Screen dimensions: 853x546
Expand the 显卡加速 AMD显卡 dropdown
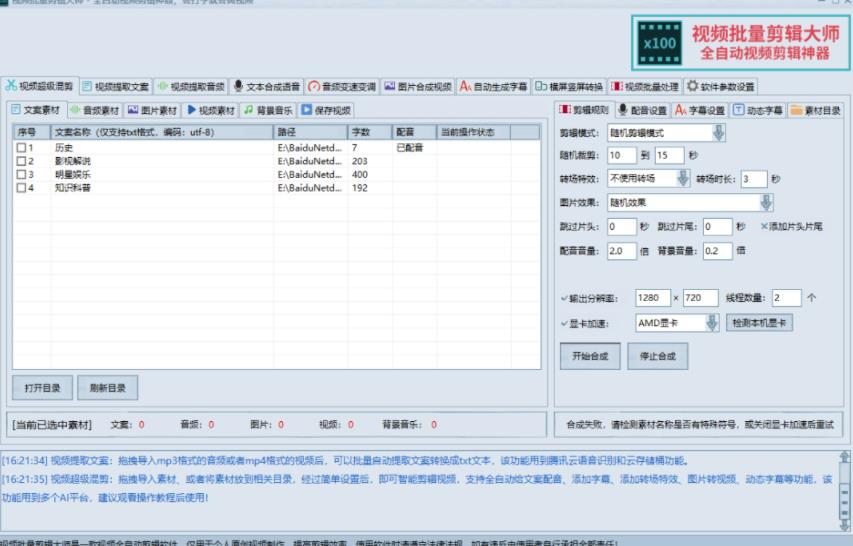click(x=712, y=323)
